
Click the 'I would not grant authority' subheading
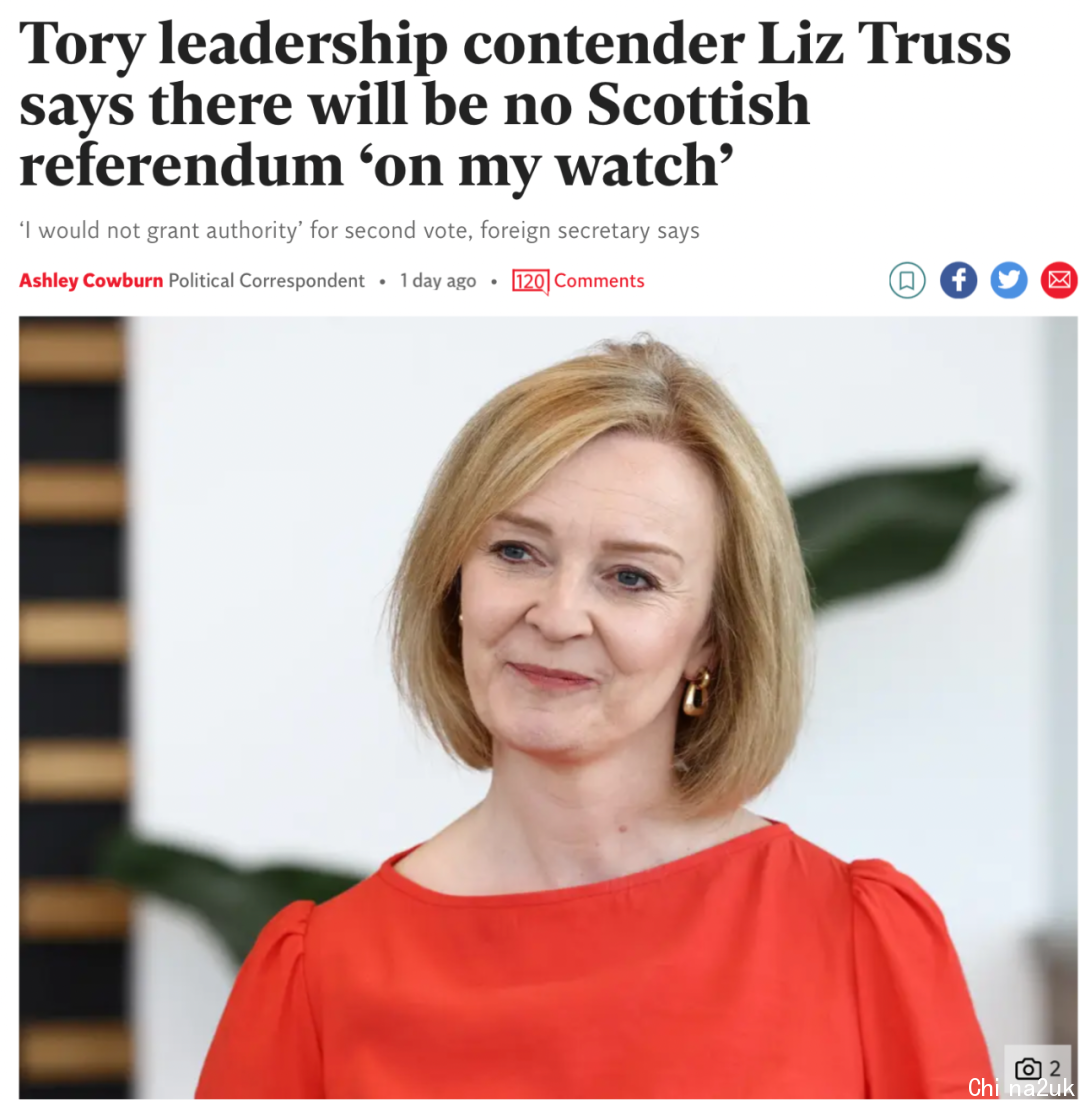pos(359,230)
